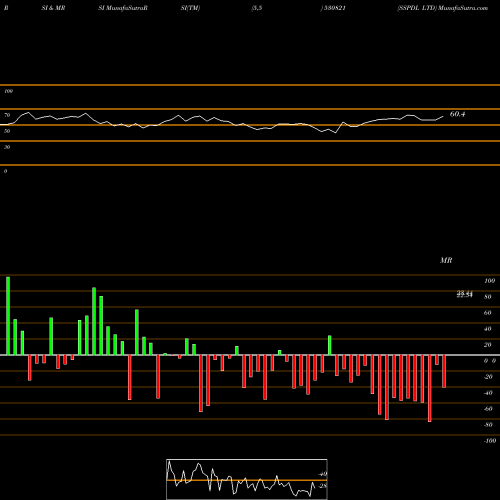Click the overlapping 22.34 value in MR panel

tap(465, 294)
